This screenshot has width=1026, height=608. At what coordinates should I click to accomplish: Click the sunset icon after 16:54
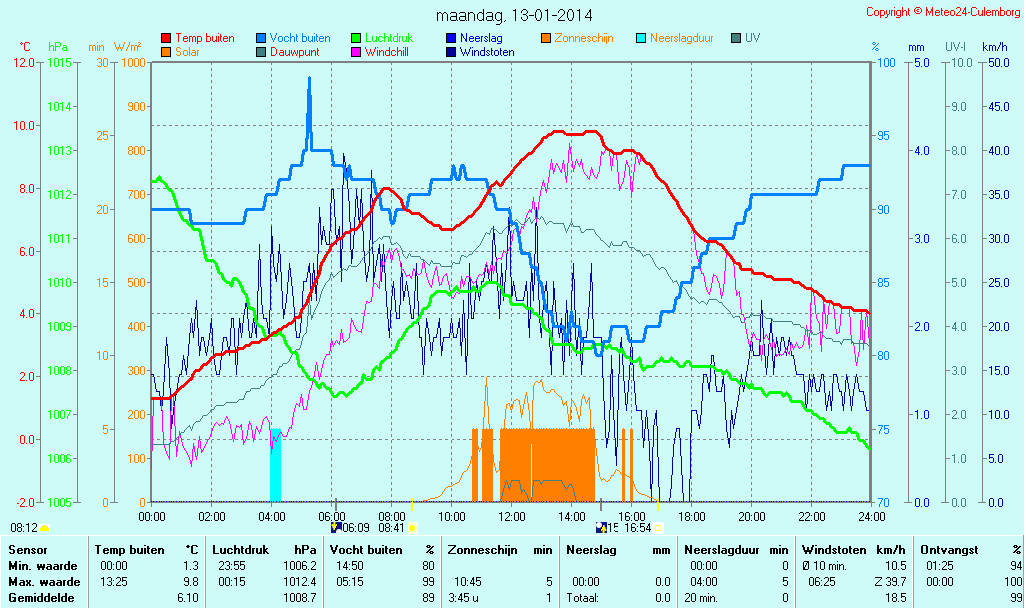[x=659, y=527]
